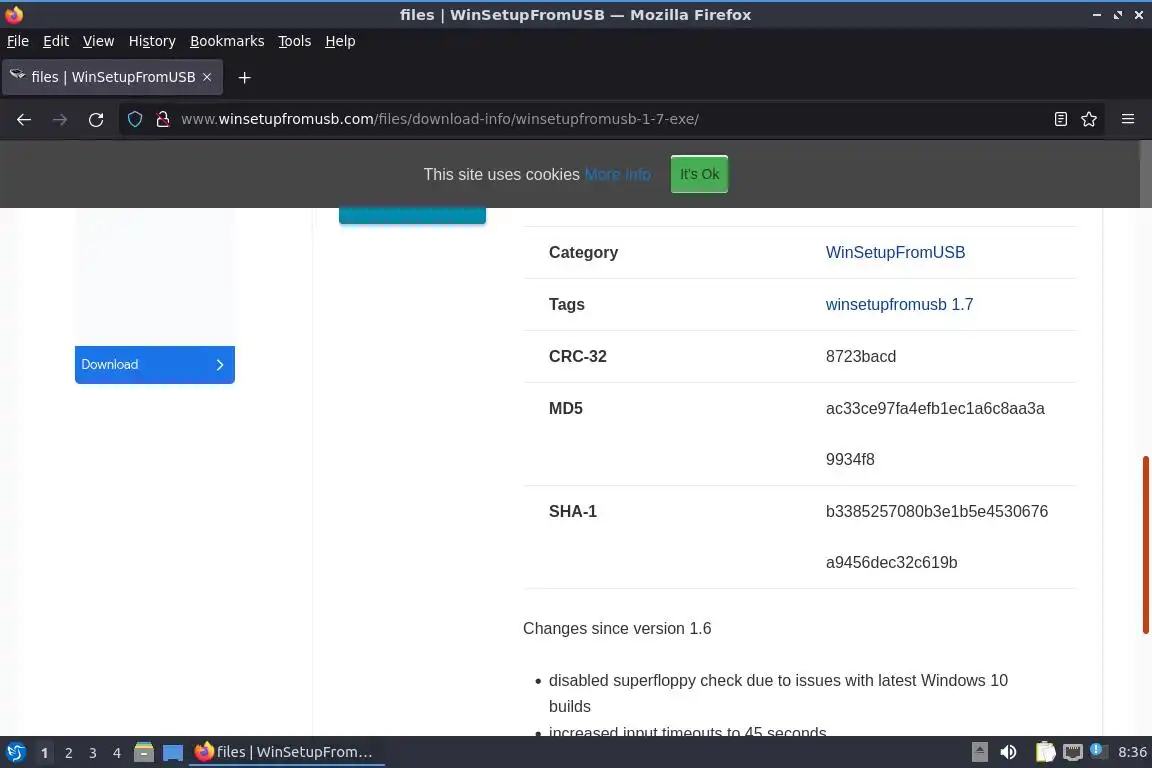Open the Bookmarks menu
The image size is (1152, 768).
coord(227,41)
